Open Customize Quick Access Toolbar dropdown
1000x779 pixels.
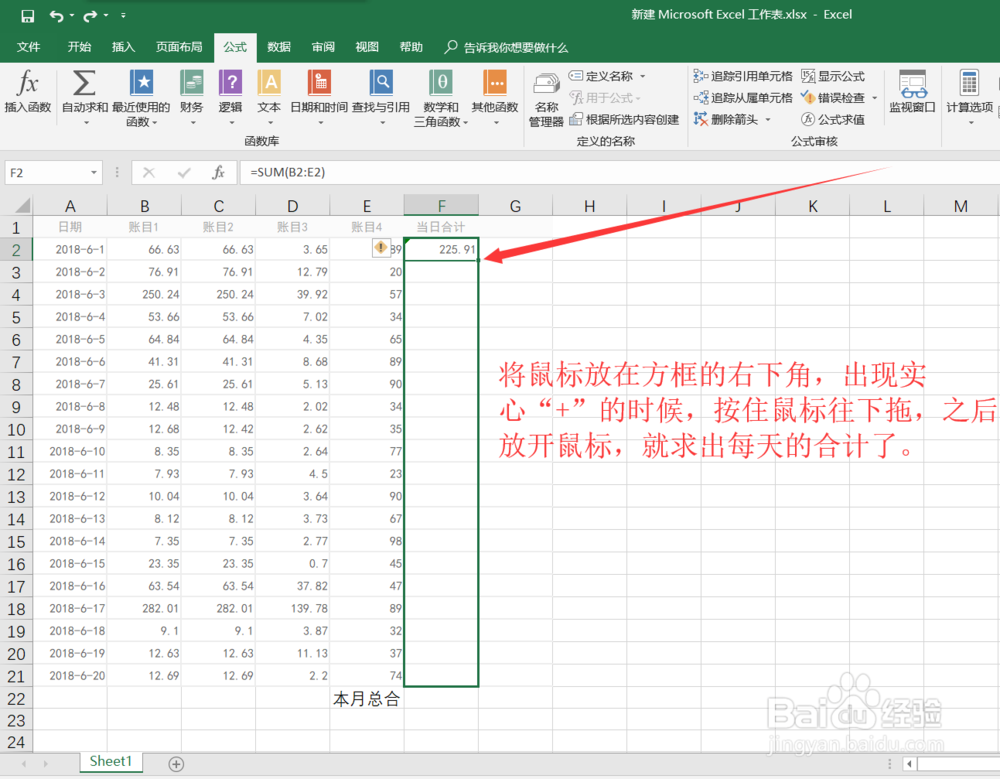point(123,16)
